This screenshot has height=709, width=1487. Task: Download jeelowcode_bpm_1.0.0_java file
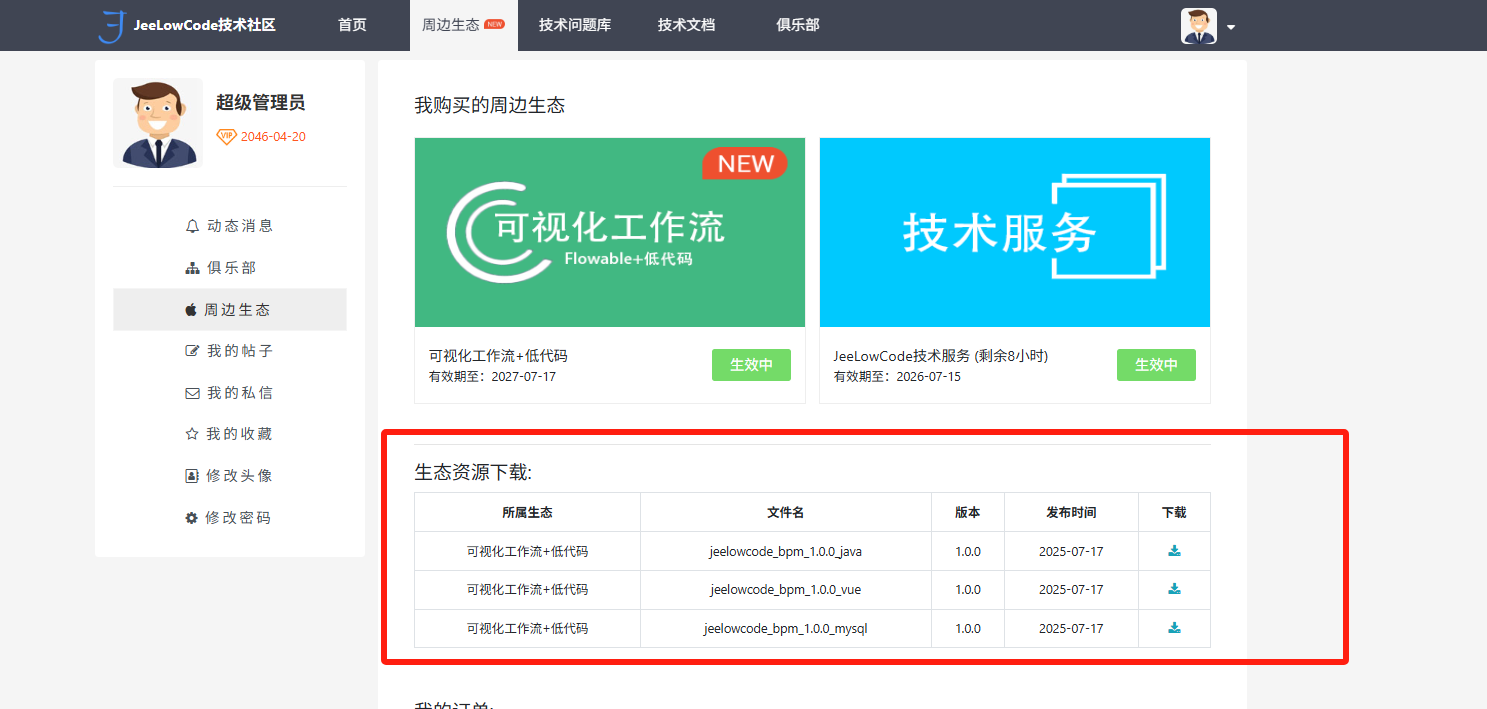coord(1174,551)
